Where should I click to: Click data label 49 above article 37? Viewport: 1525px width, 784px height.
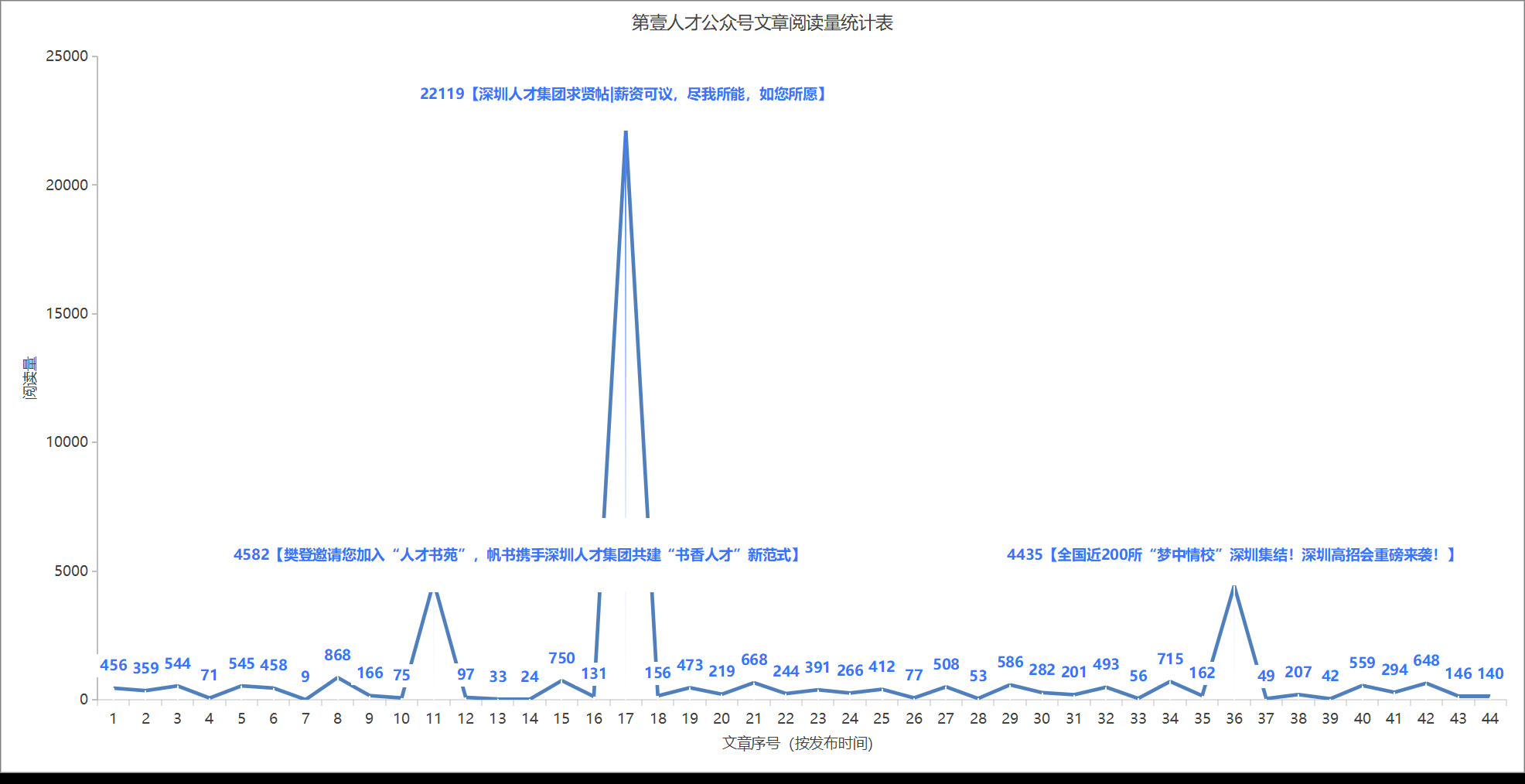1266,676
